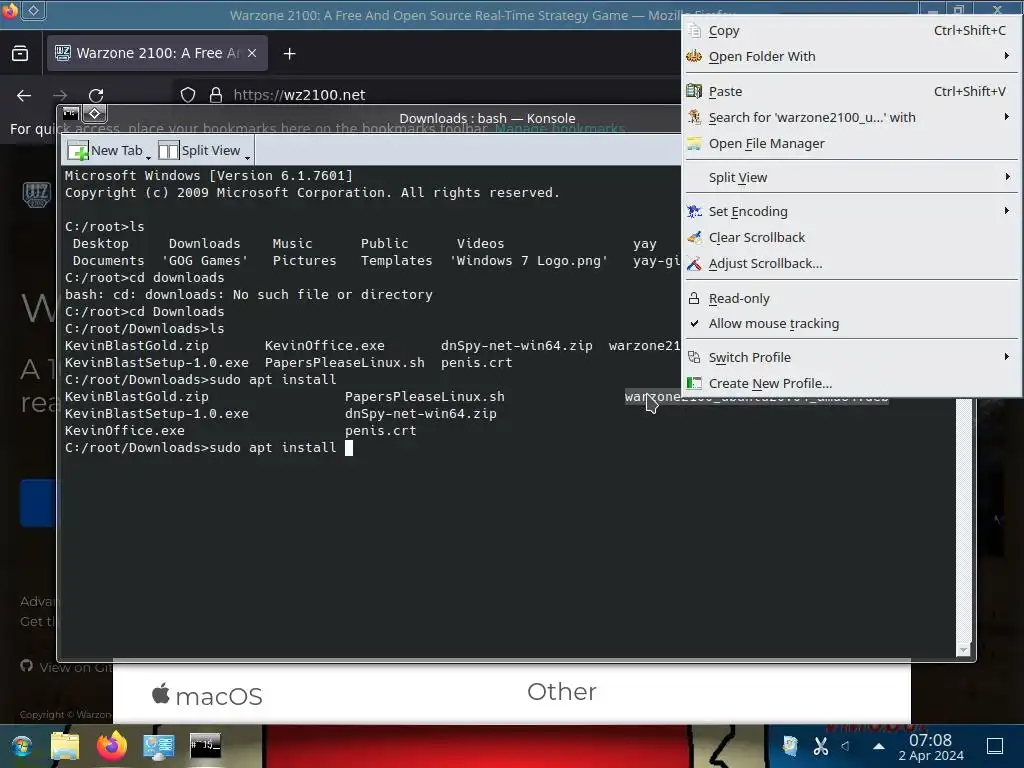Screen dimensions: 1024x768
Task: Click the Read-only padlock icon
Action: coord(694,298)
